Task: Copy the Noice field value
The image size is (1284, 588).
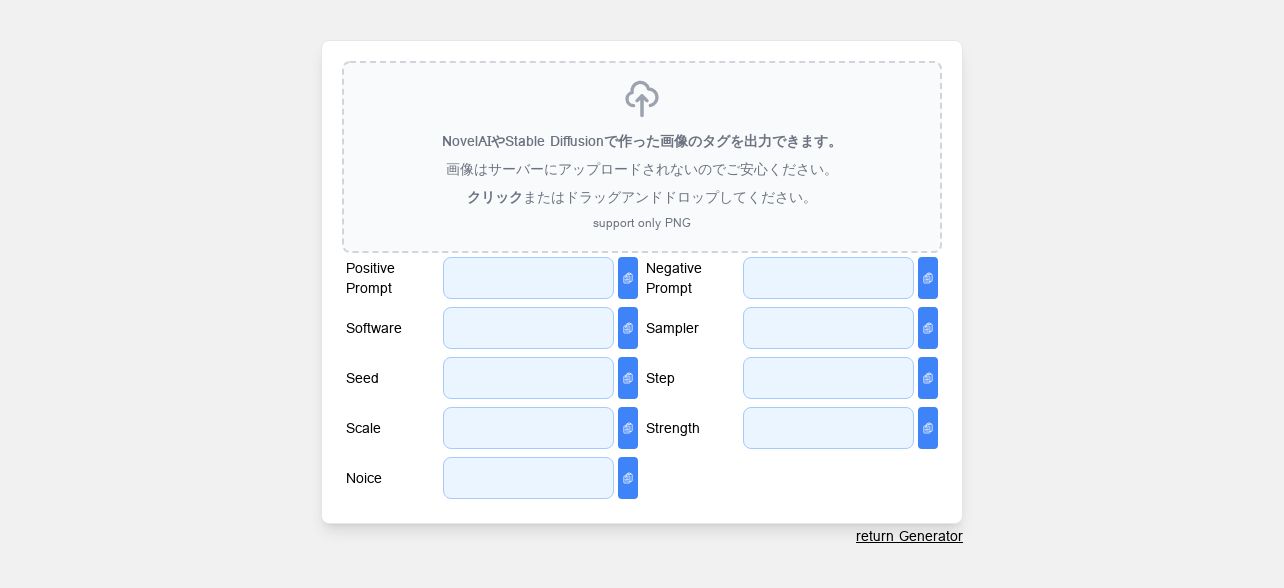Action: pyautogui.click(x=628, y=478)
